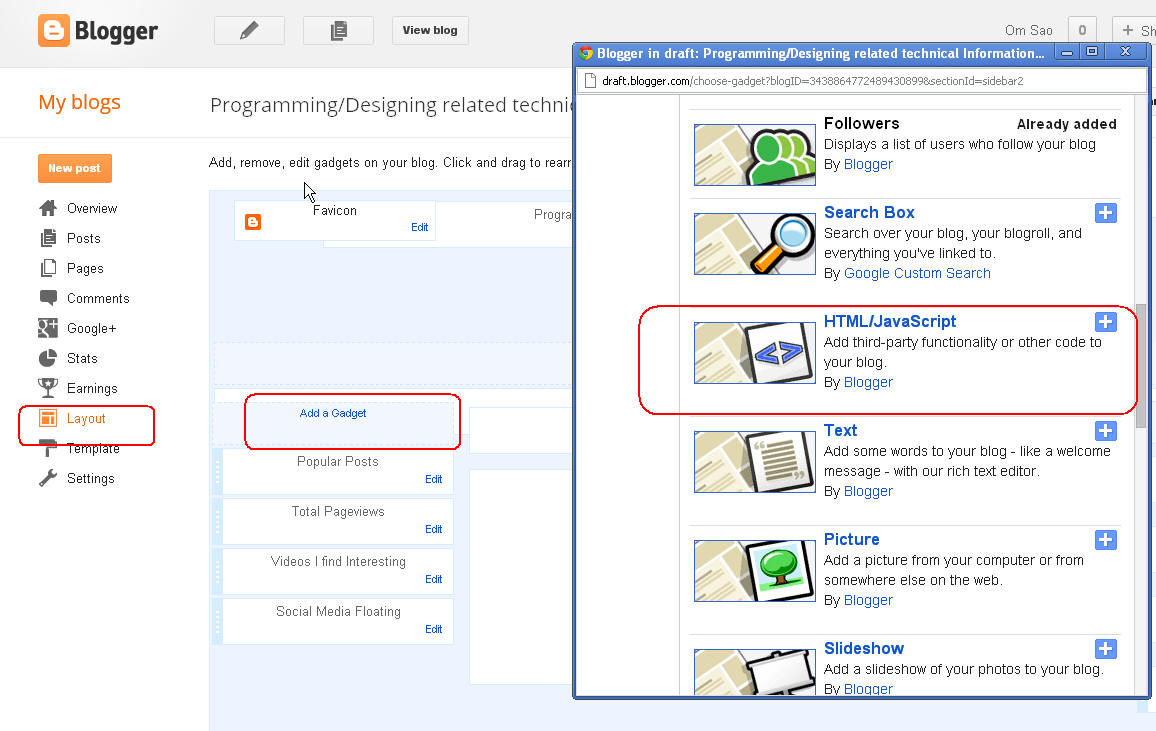The height and width of the screenshot is (731, 1156).
Task: Select Template in the sidebar
Action: (93, 448)
